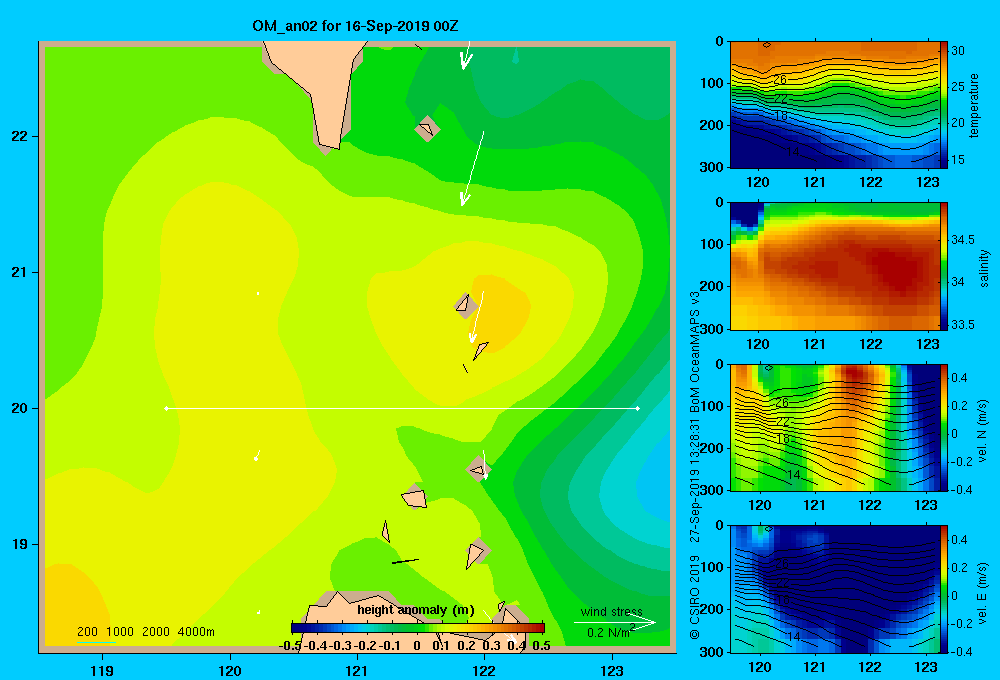Screen dimensions: 1000x680
Task: Click the wind stress scale arrow
Action: pyautogui.click(x=614, y=623)
